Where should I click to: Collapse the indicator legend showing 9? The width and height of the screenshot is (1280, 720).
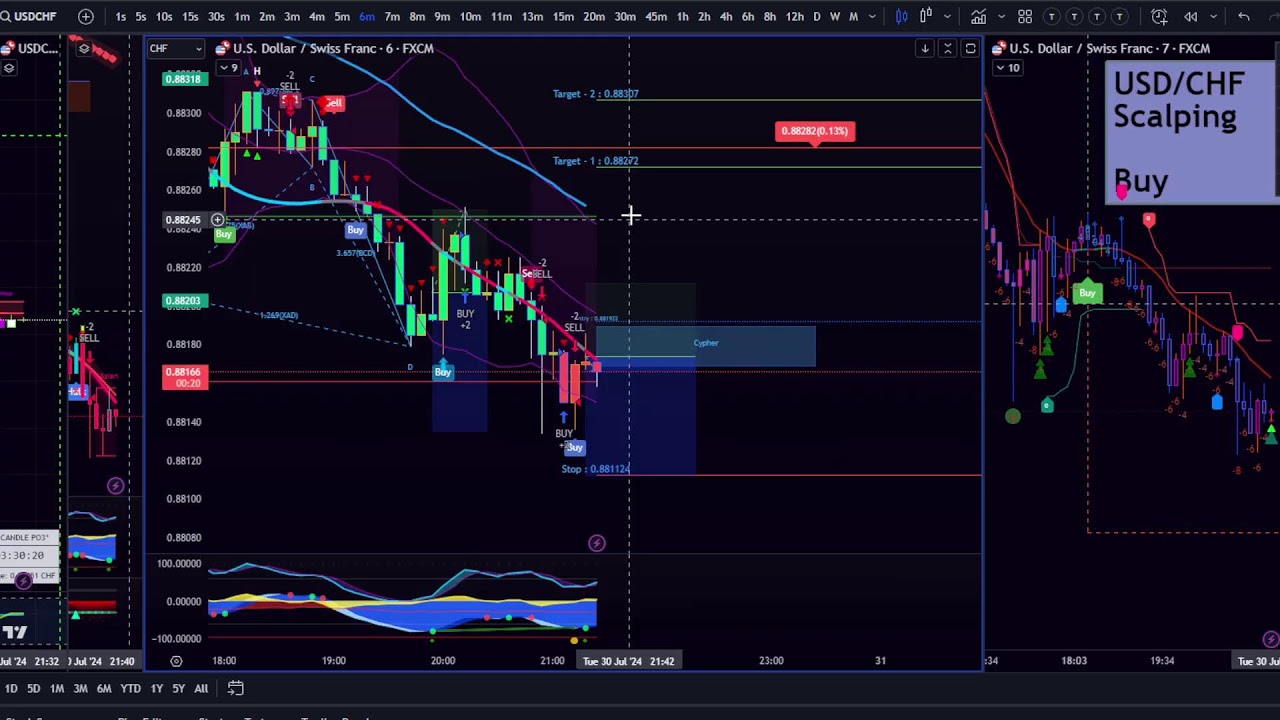point(229,68)
